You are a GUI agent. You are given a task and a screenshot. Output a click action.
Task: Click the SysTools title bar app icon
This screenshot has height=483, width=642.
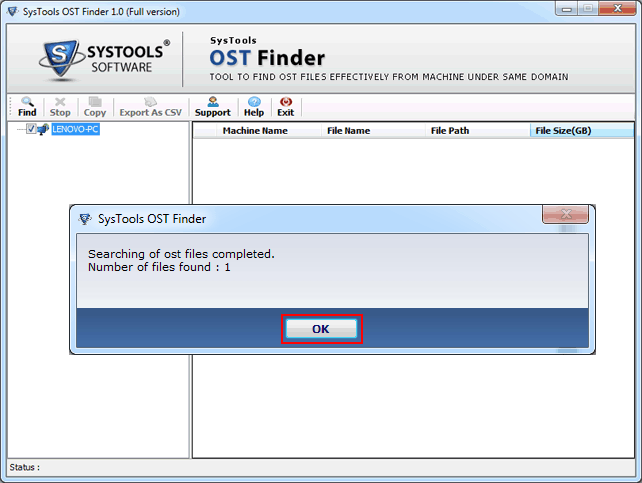tap(12, 11)
